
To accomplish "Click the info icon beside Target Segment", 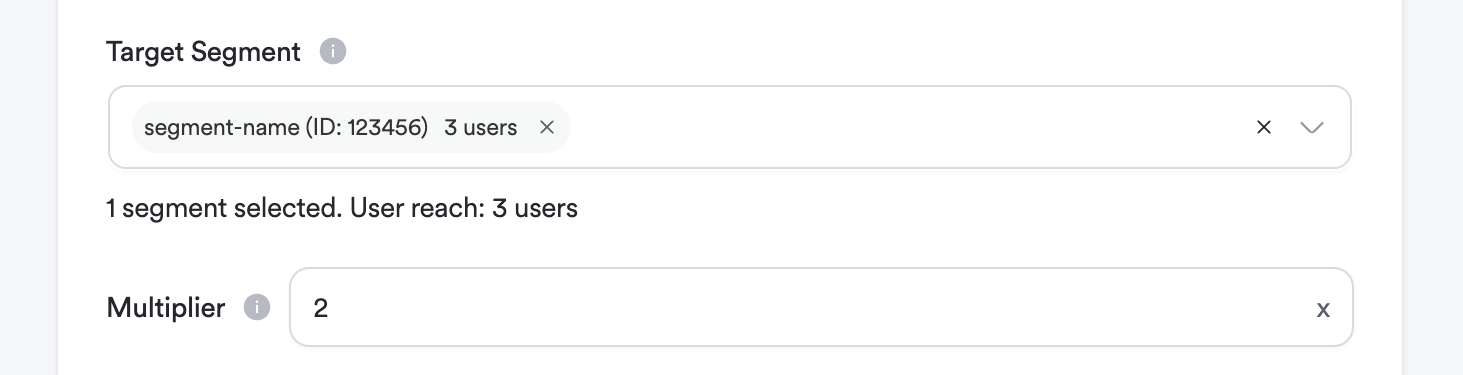I will pyautogui.click(x=333, y=52).
